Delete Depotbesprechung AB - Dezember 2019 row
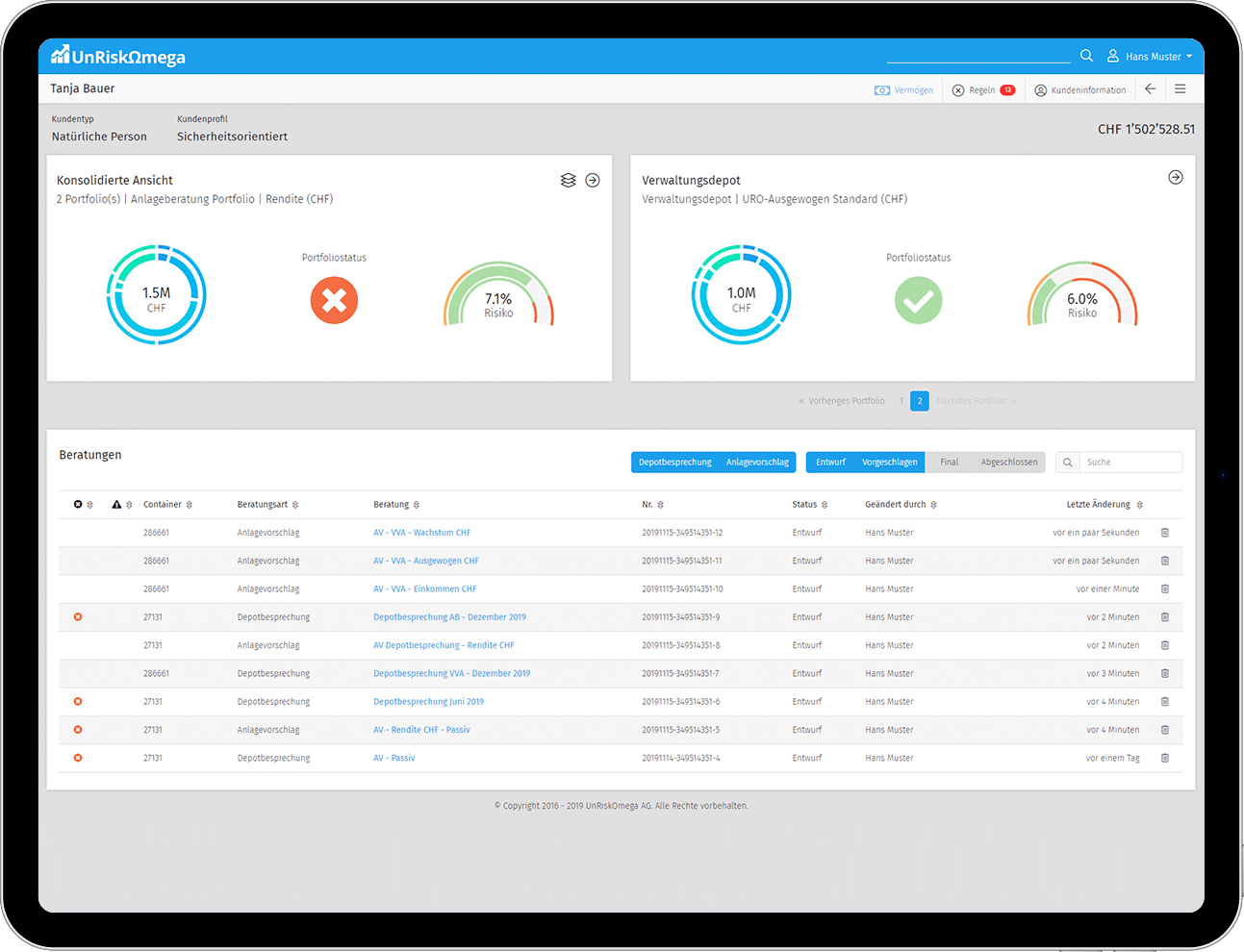The height and width of the screenshot is (952, 1244). tap(1165, 617)
